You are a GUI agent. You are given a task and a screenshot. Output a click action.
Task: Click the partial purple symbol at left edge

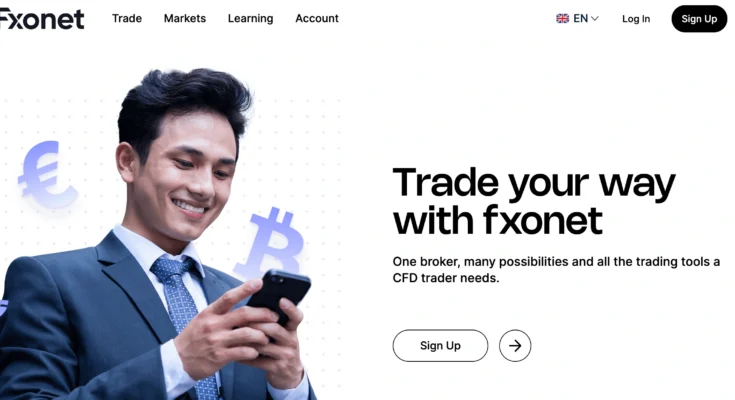pyautogui.click(x=3, y=307)
